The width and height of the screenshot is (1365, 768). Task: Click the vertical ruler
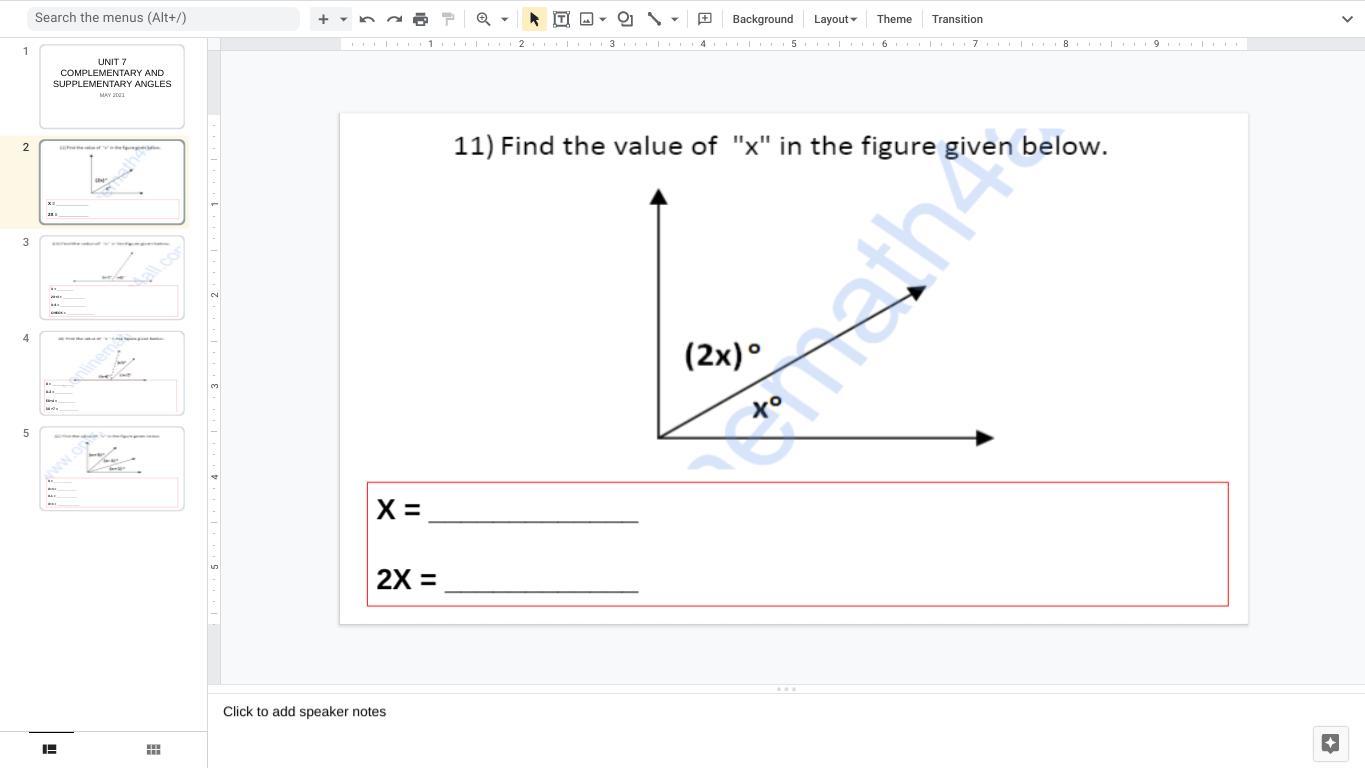tap(214, 368)
